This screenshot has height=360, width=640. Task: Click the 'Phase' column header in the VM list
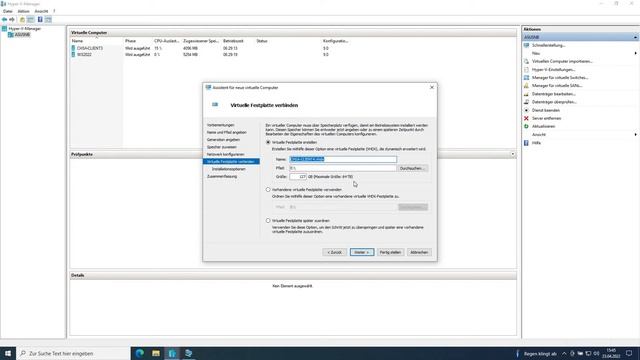pos(130,41)
